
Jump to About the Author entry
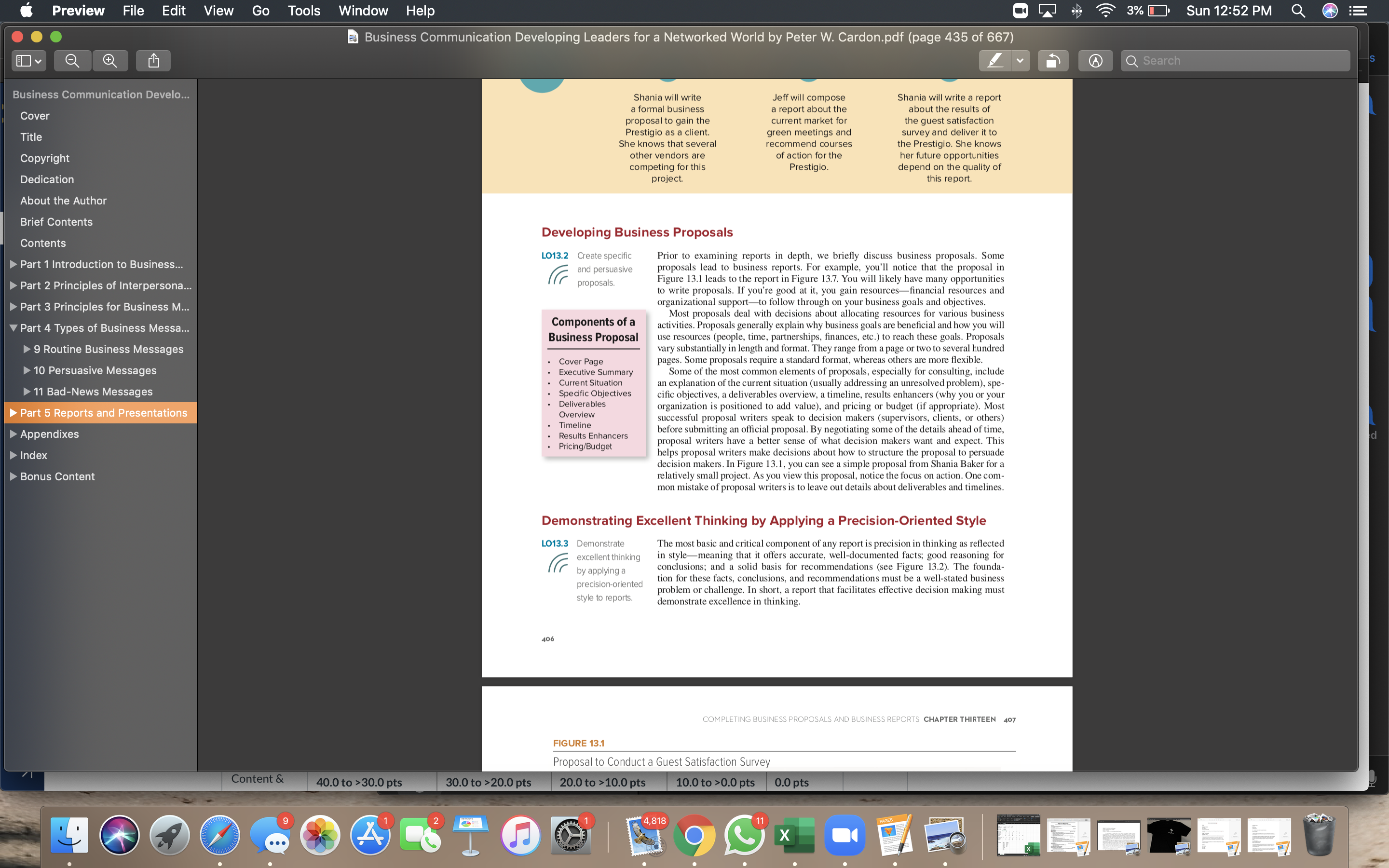click(63, 200)
